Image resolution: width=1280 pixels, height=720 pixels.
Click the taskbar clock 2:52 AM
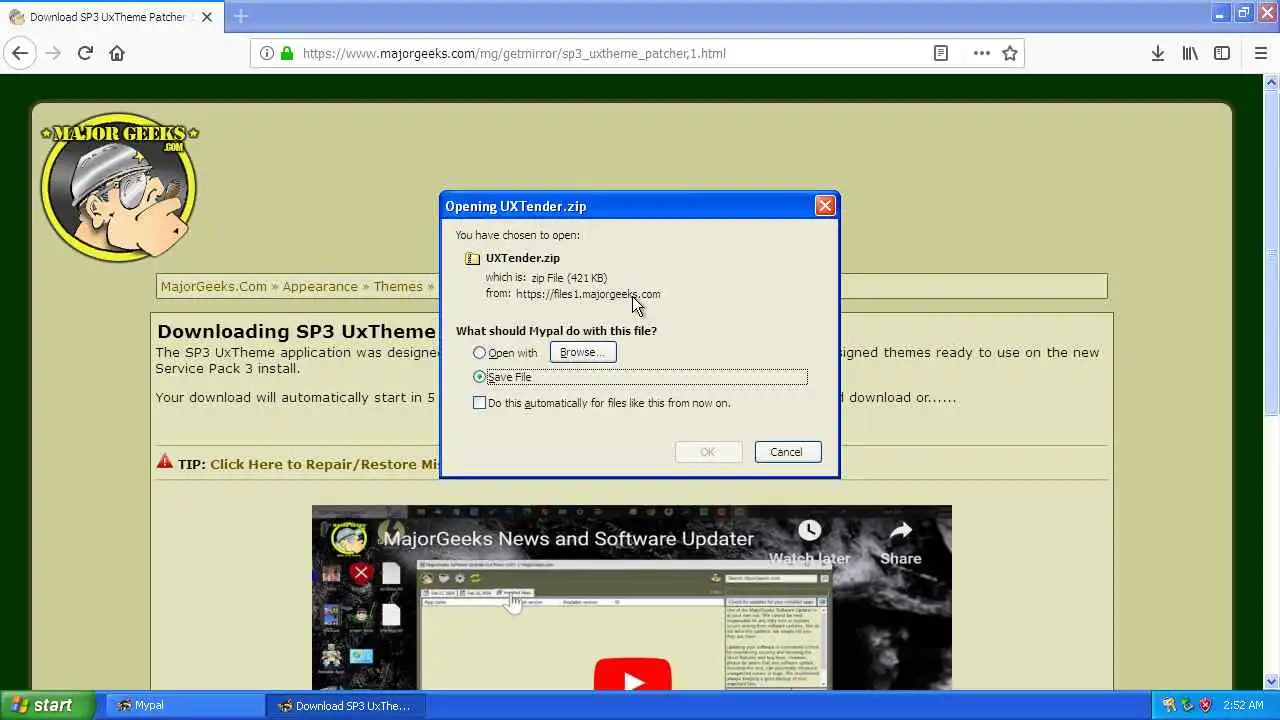click(1243, 705)
